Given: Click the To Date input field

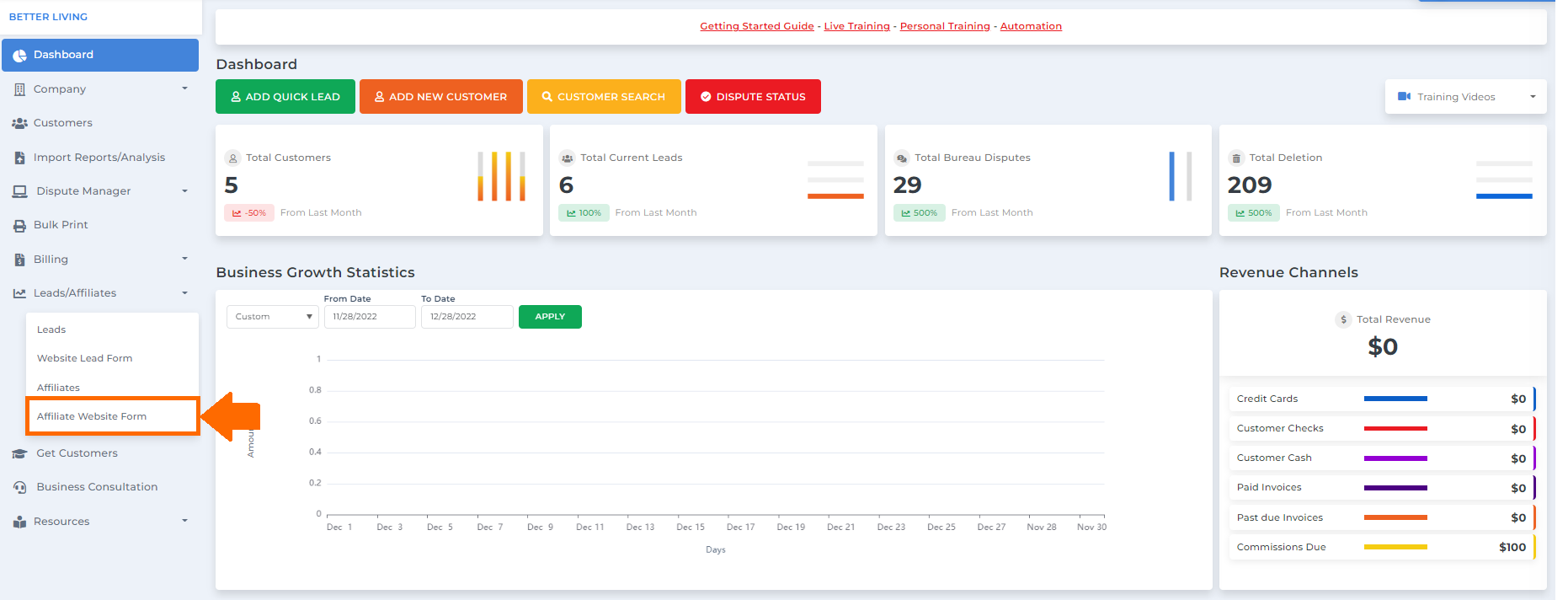Looking at the screenshot, I should click(467, 317).
